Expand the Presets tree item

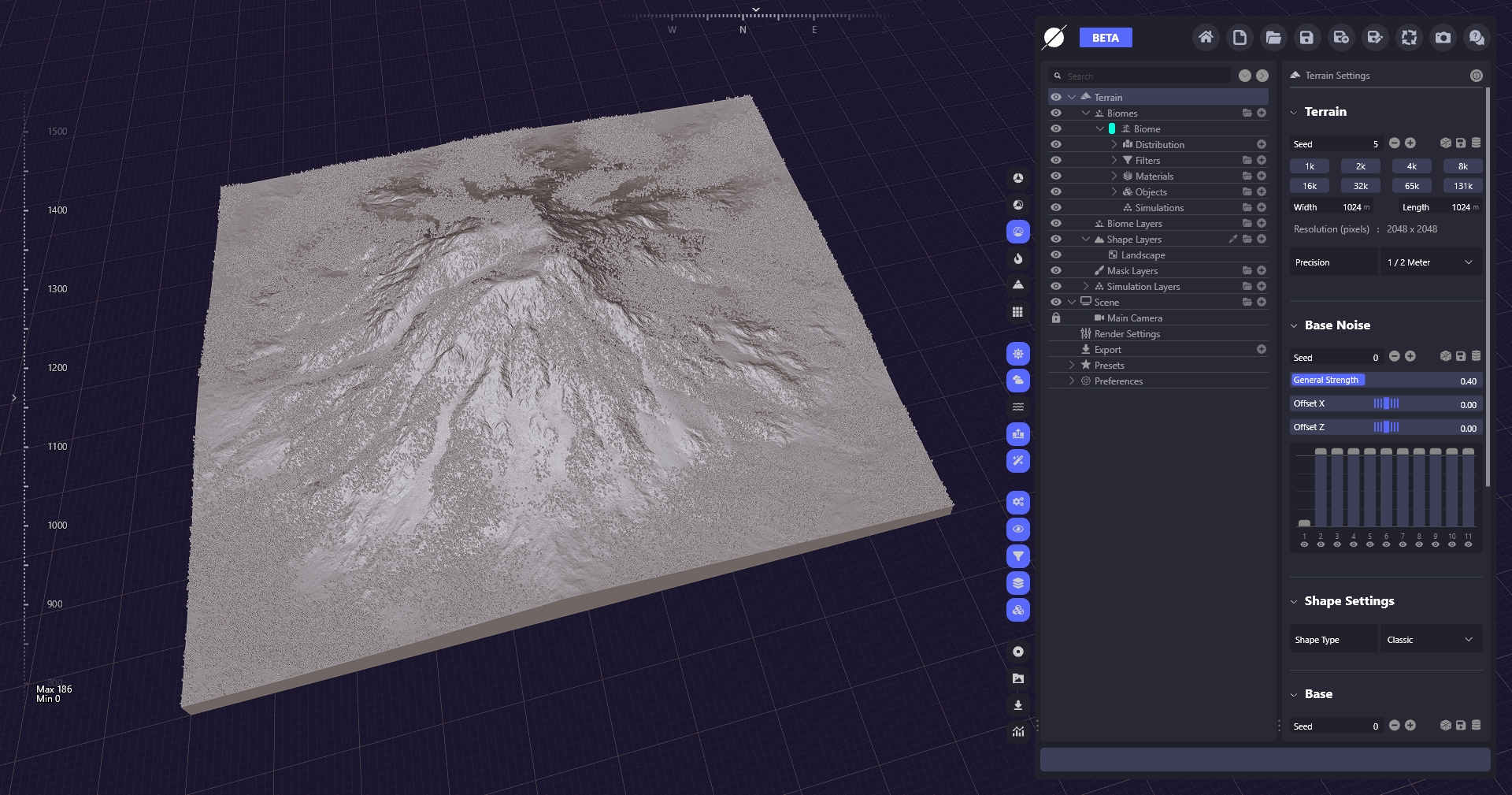tap(1072, 366)
